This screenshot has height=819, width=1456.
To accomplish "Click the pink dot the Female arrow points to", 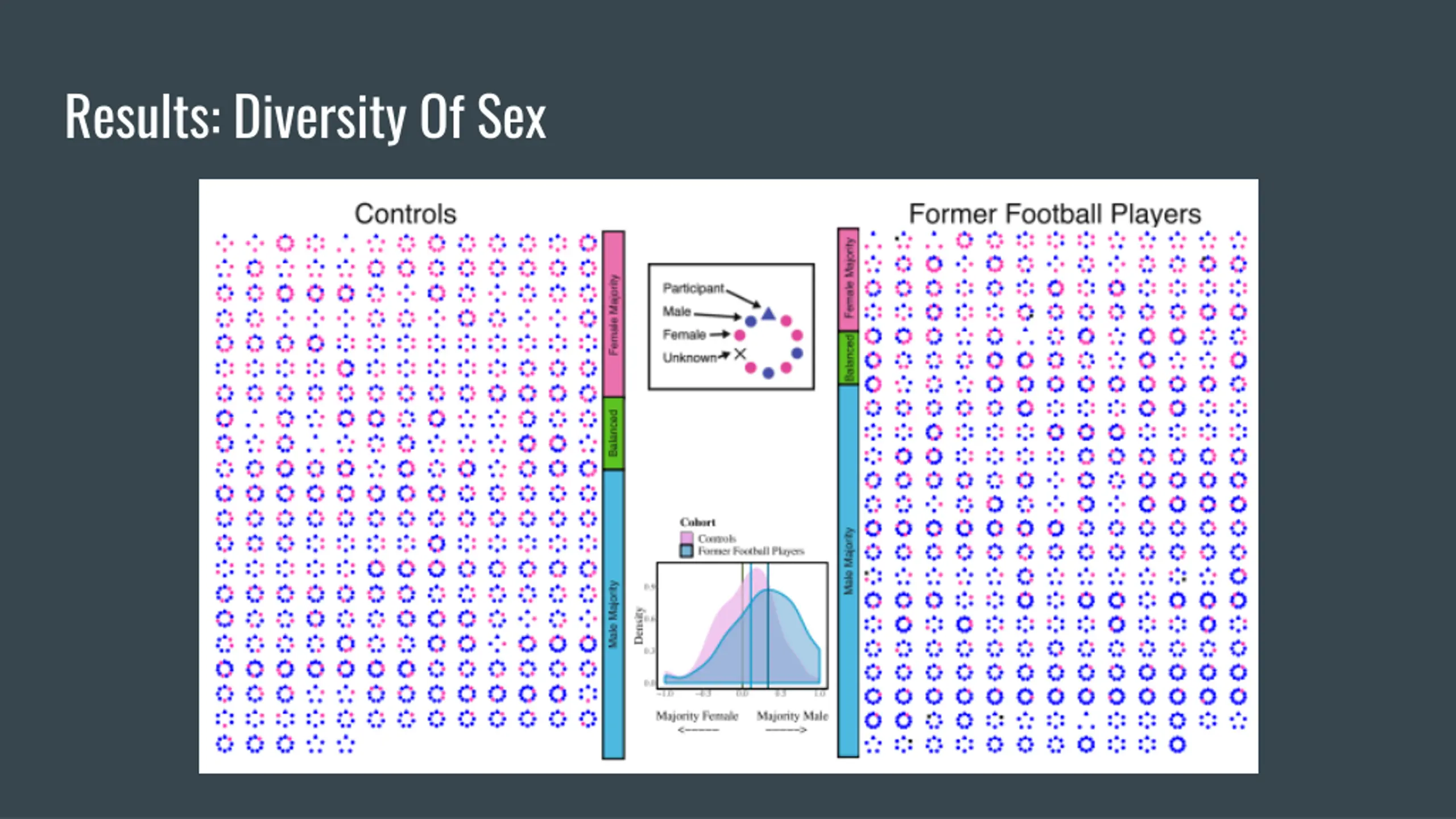I will [739, 335].
